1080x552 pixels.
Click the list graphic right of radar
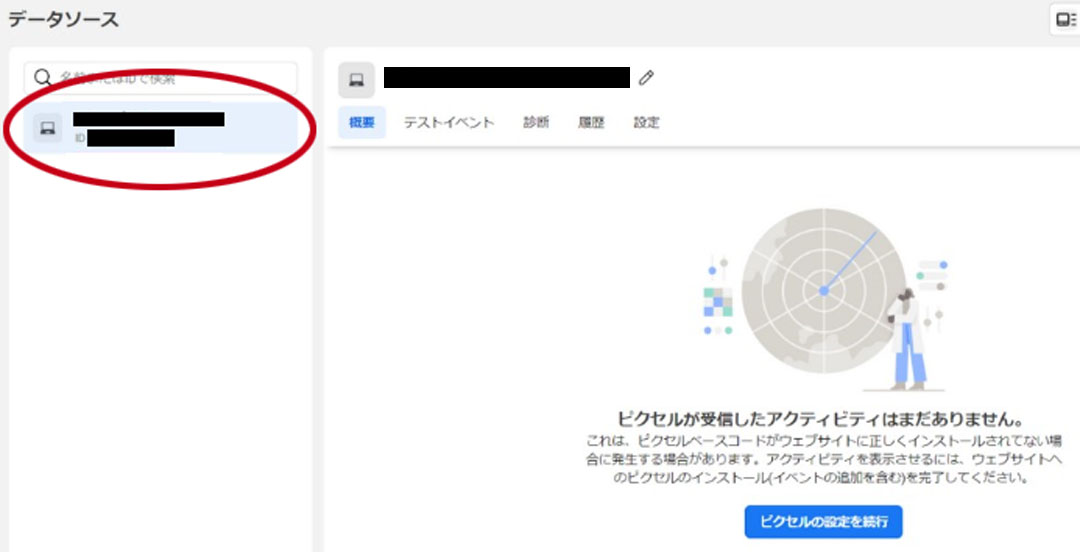coord(931,276)
